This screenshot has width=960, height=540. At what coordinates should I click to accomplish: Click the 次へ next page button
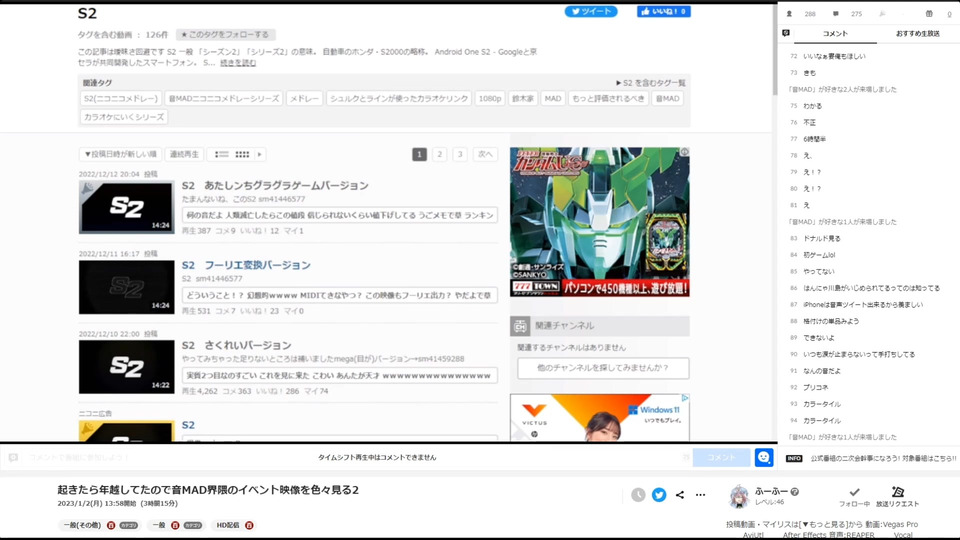(x=486, y=154)
